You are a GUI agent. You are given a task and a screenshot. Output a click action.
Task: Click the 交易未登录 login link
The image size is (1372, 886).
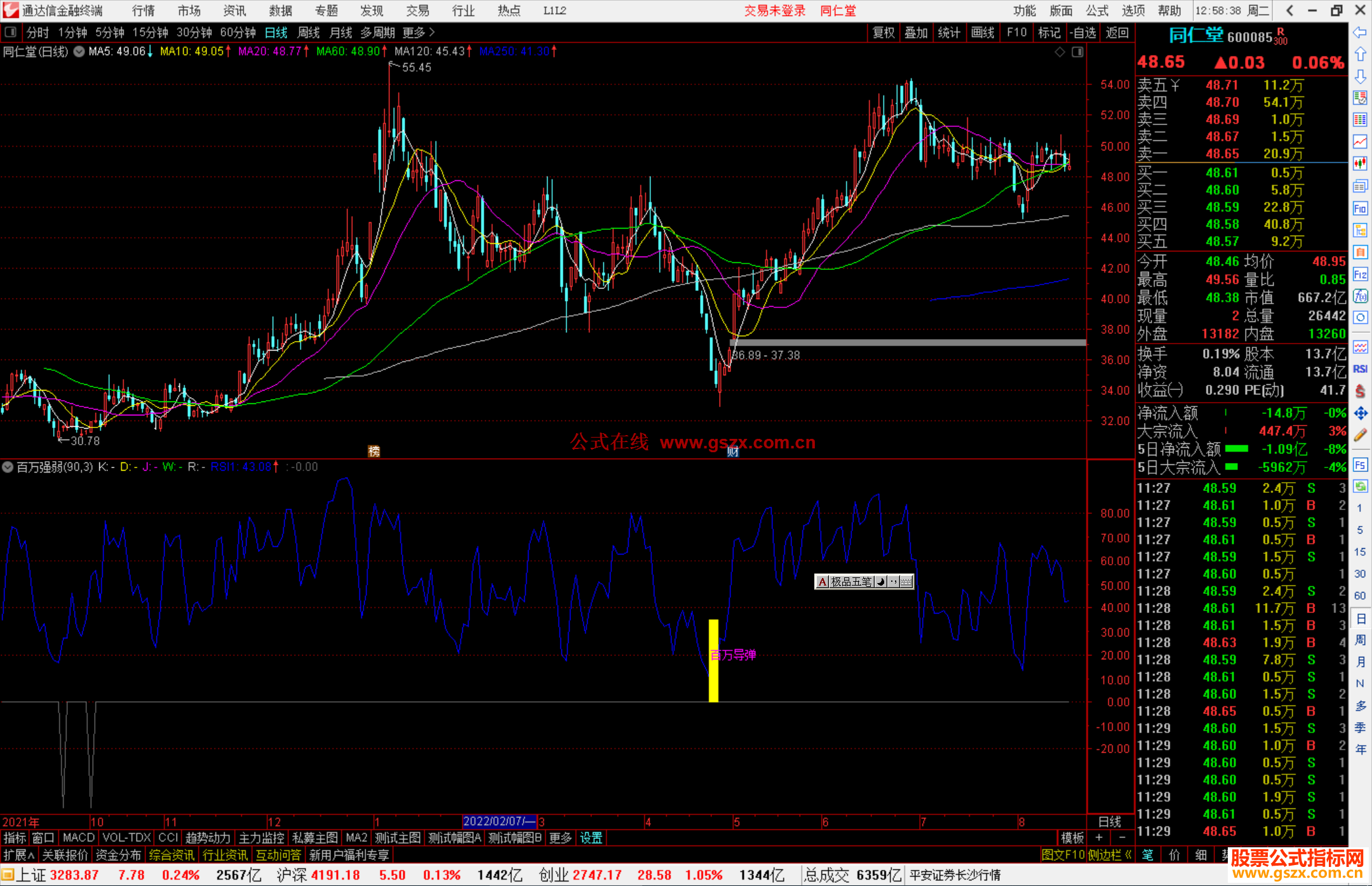(775, 10)
